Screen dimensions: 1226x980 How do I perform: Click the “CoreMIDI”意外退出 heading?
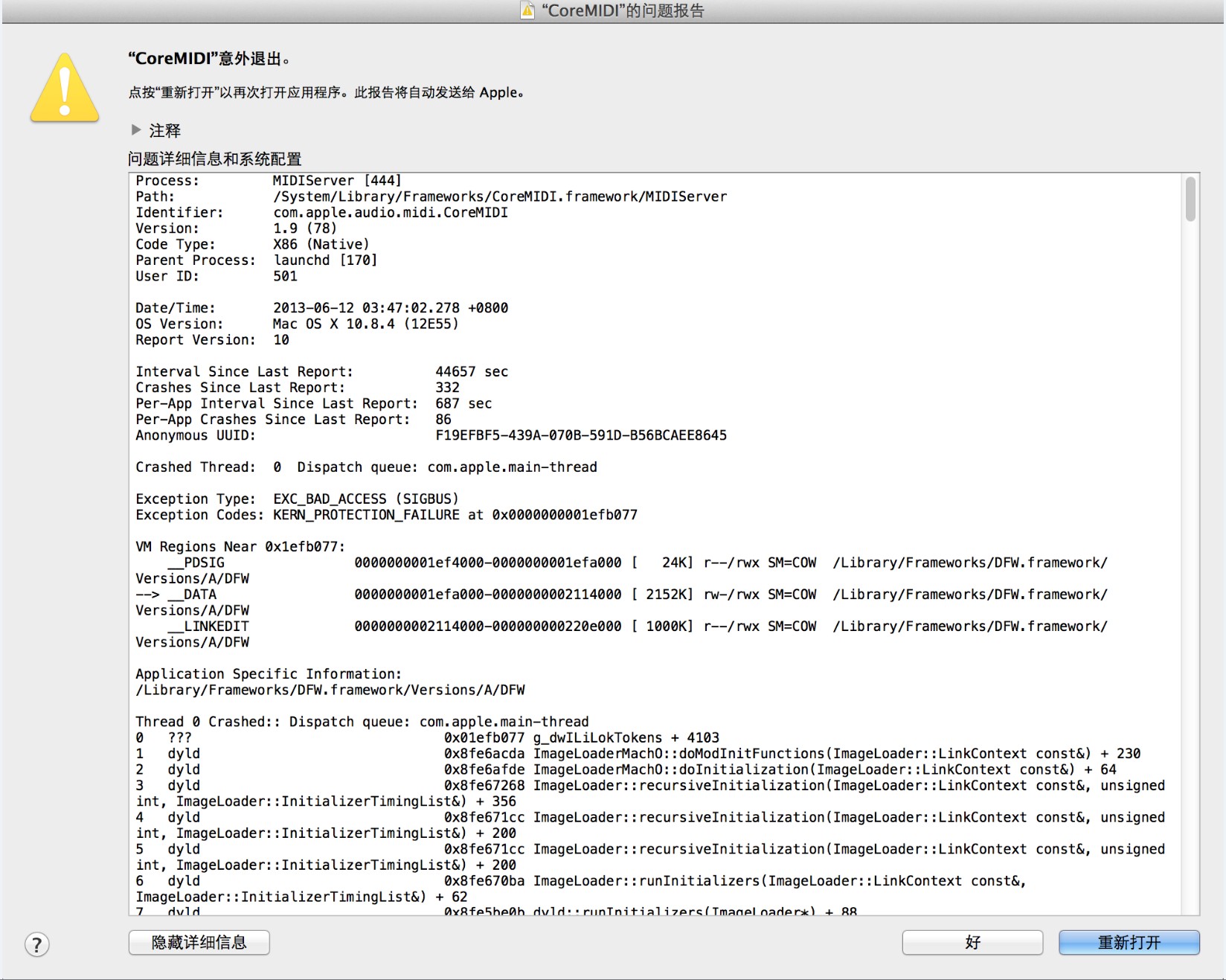(x=209, y=59)
